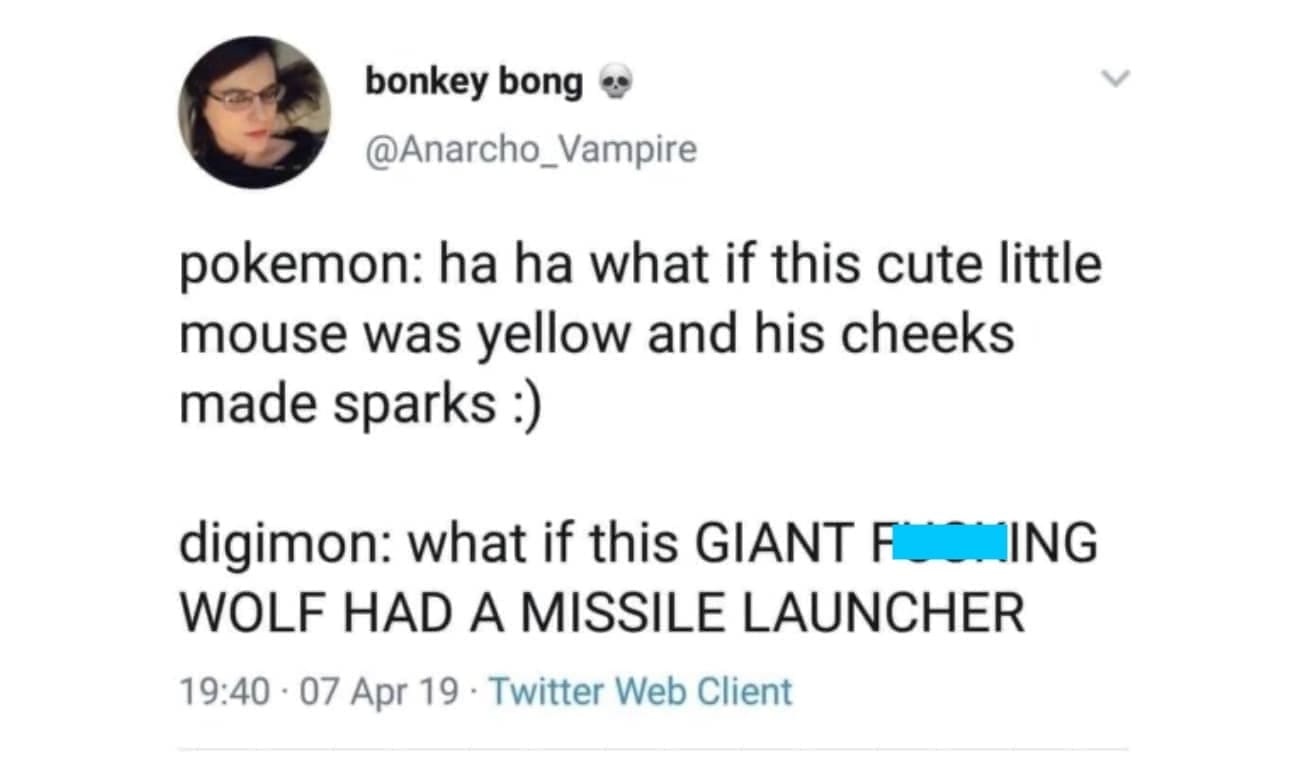Click the 07 Apr 19 date
The height and width of the screenshot is (774, 1294).
pyautogui.click(x=384, y=692)
